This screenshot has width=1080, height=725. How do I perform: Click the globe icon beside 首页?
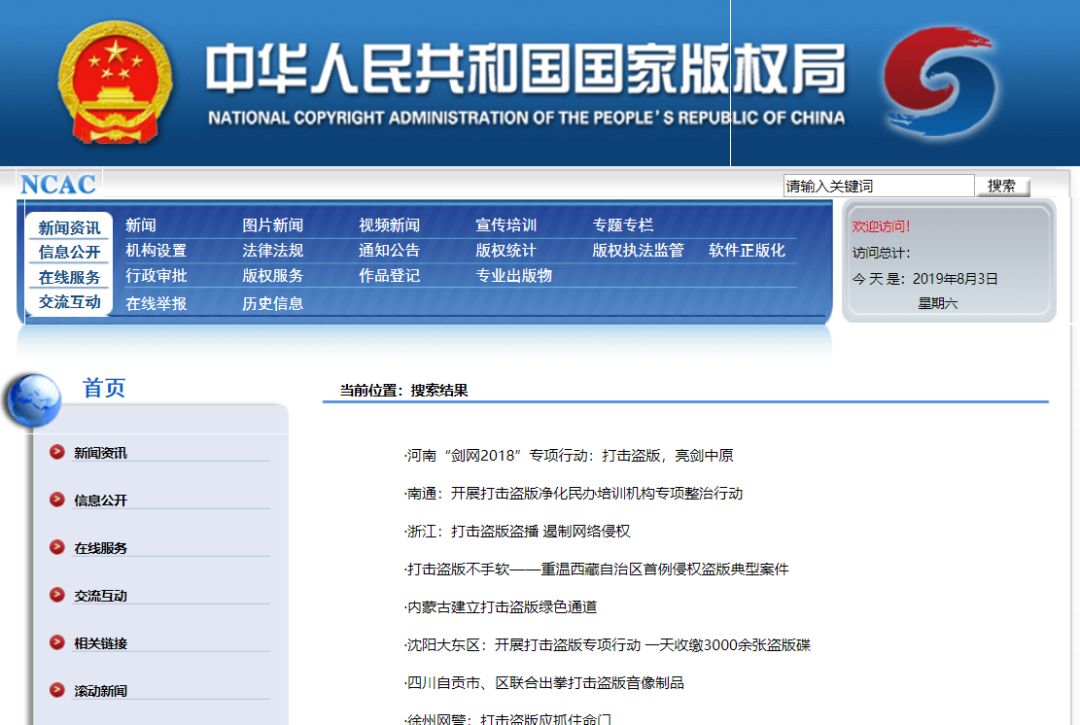point(33,395)
